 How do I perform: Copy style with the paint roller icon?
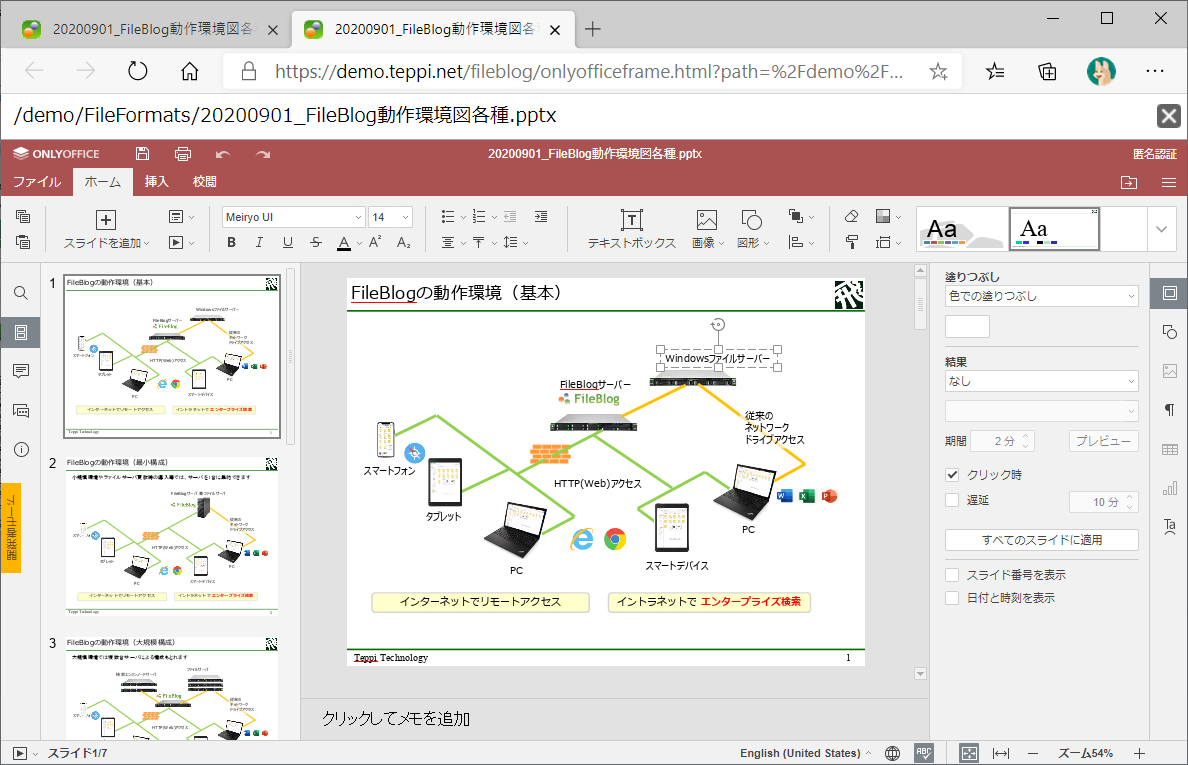[x=852, y=242]
